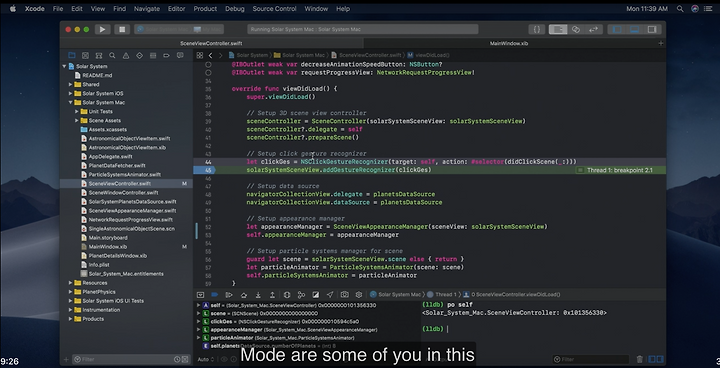The height and width of the screenshot is (368, 720).
Task: Open the Code Snippets library button with braces
Action: tap(536, 29)
